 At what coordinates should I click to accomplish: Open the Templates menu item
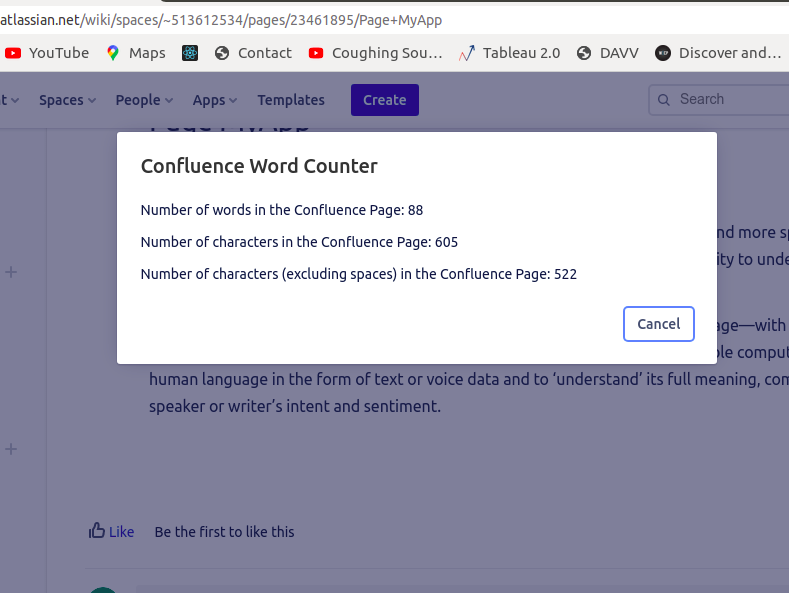click(291, 100)
